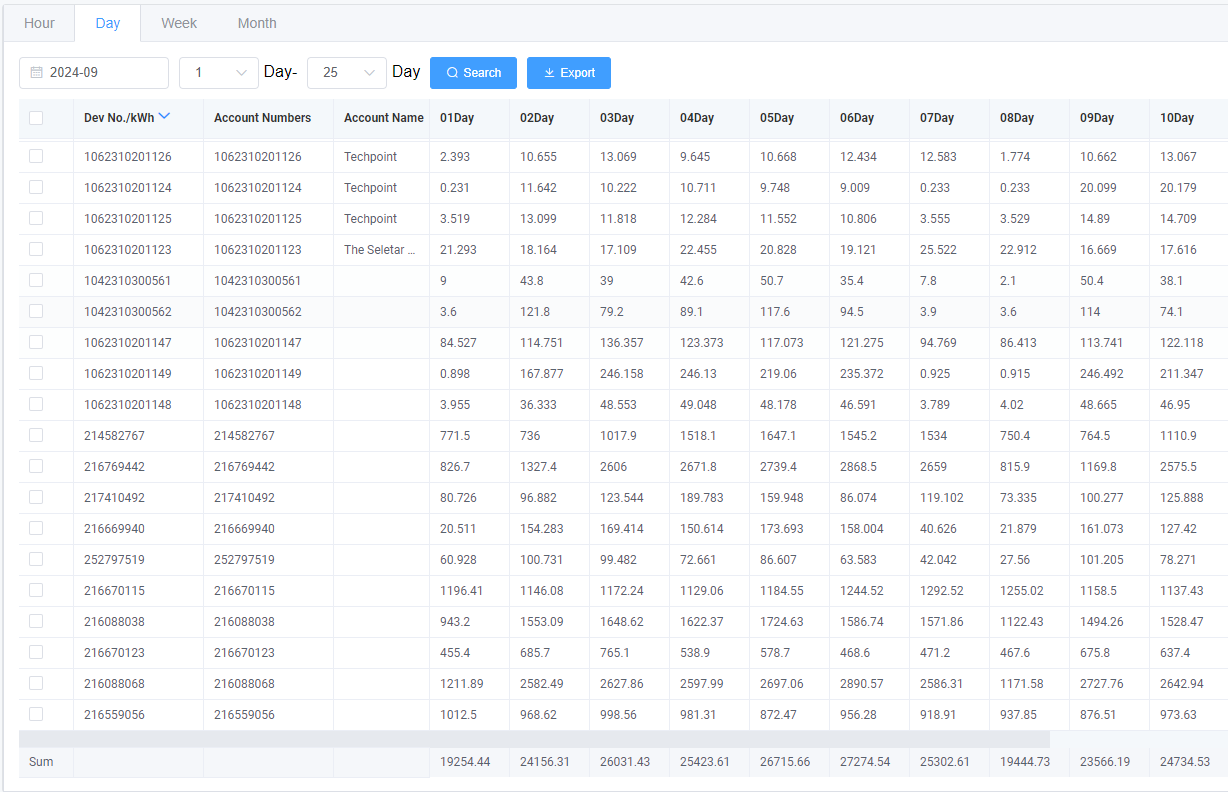Image resolution: width=1228 pixels, height=792 pixels.
Task: Click the truncated account name 'The Seletar ...'
Action: [380, 249]
